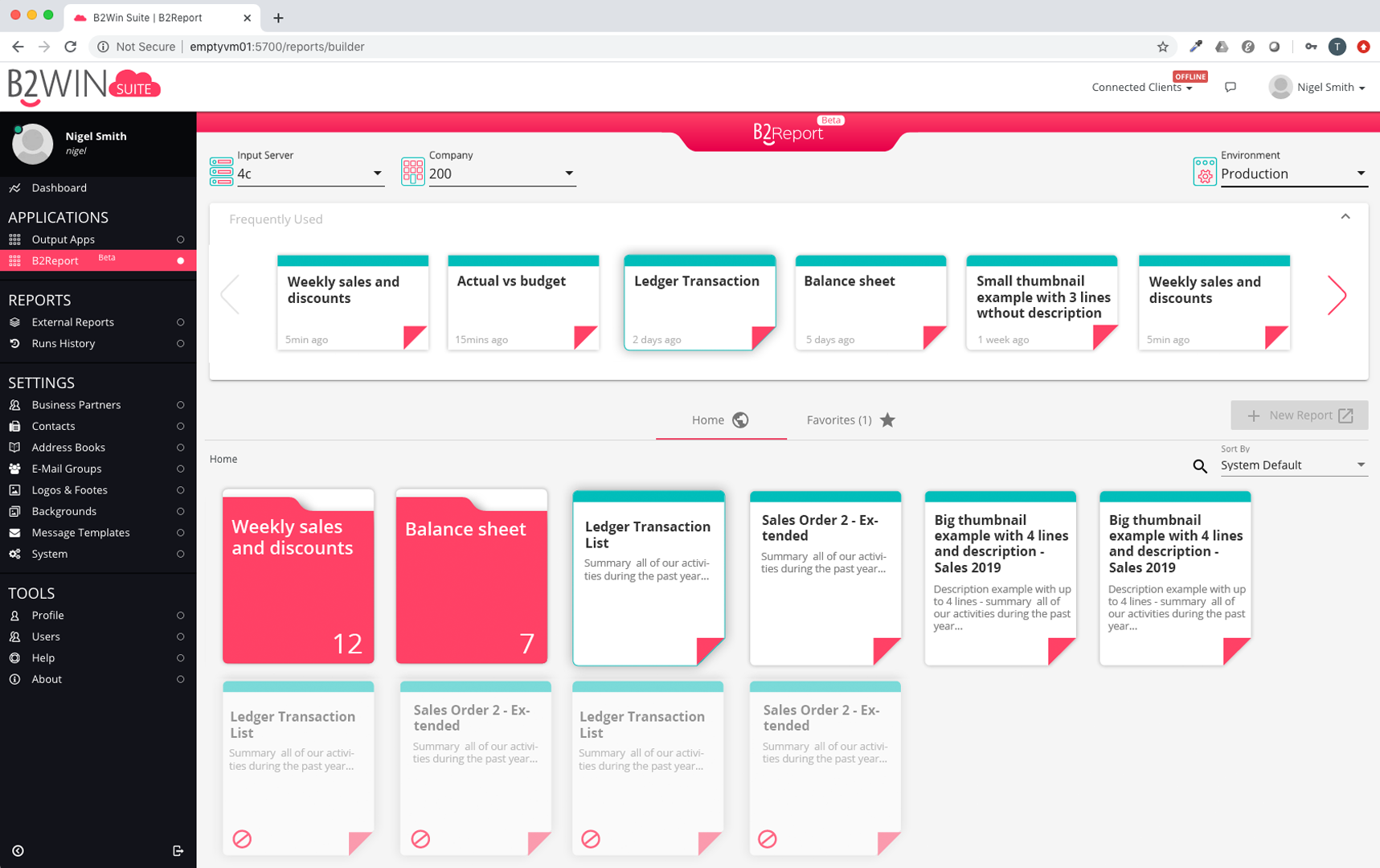Viewport: 1380px width, 868px height.
Task: Click the B2WIN Suite logo
Action: (84, 87)
